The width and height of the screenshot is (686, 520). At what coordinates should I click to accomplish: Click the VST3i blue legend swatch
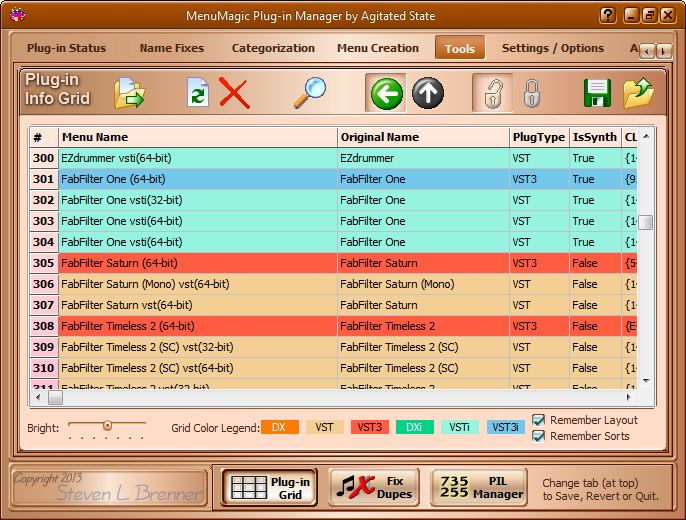505,427
